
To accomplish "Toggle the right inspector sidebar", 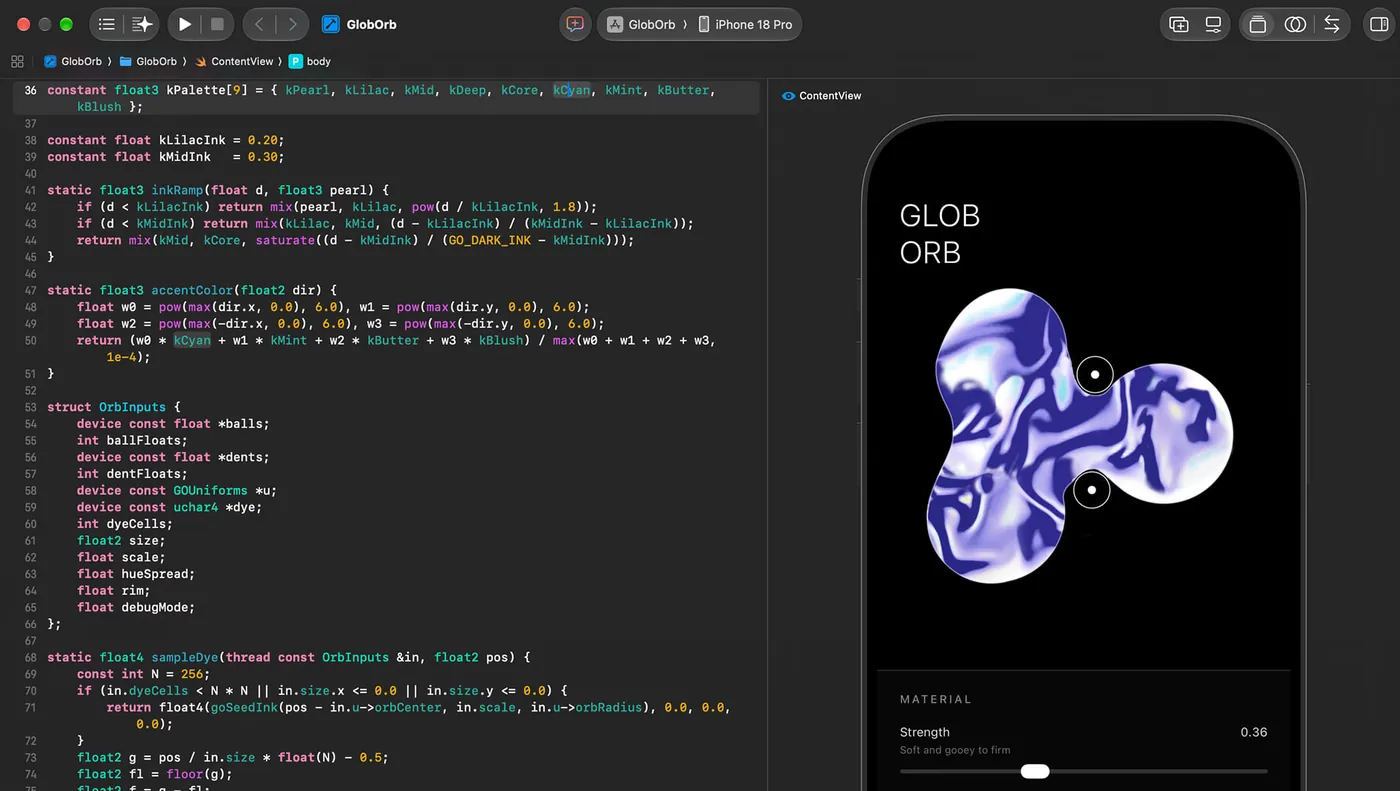I will pyautogui.click(x=1379, y=25).
